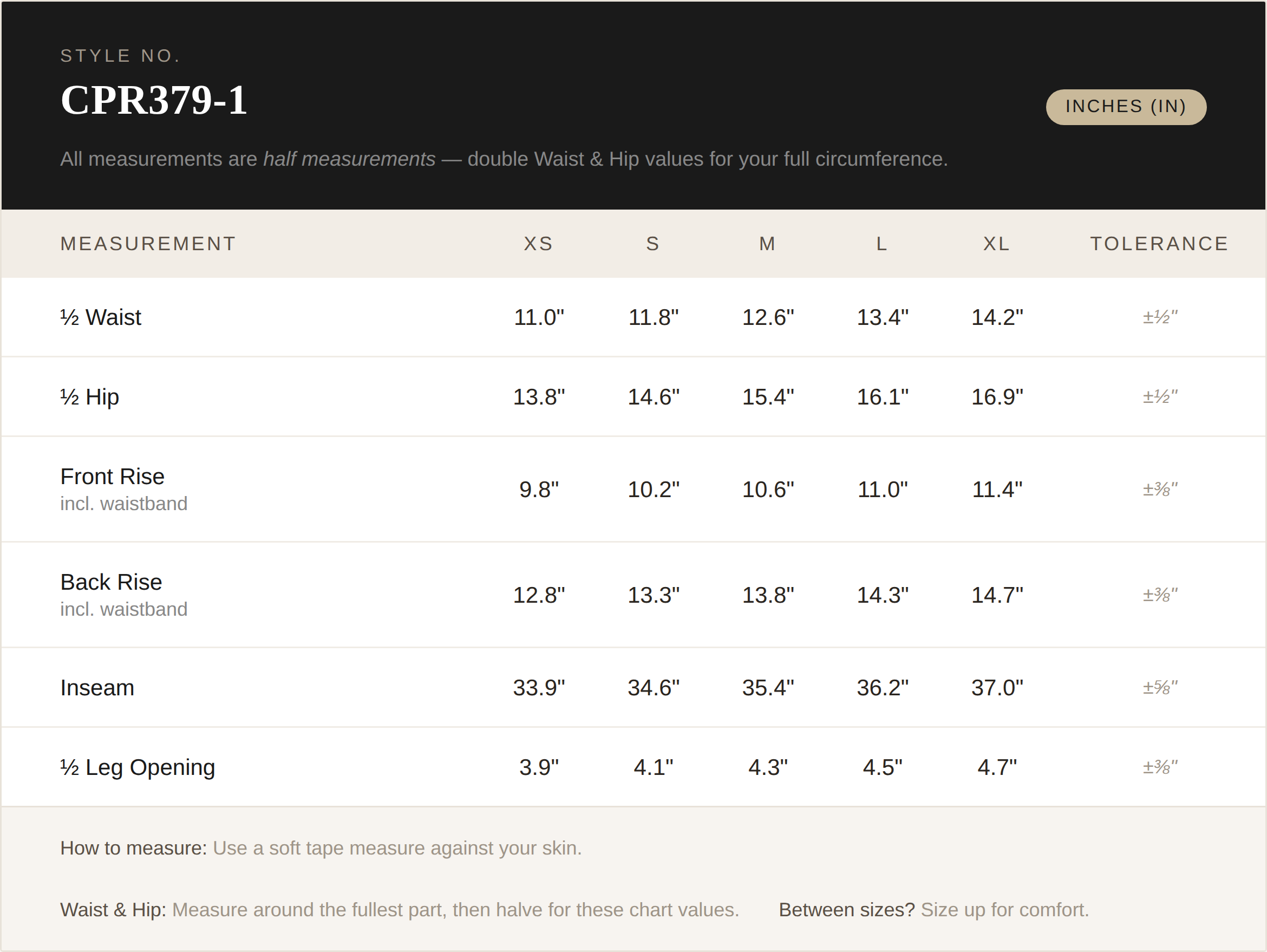Click the M size column header

(x=768, y=244)
